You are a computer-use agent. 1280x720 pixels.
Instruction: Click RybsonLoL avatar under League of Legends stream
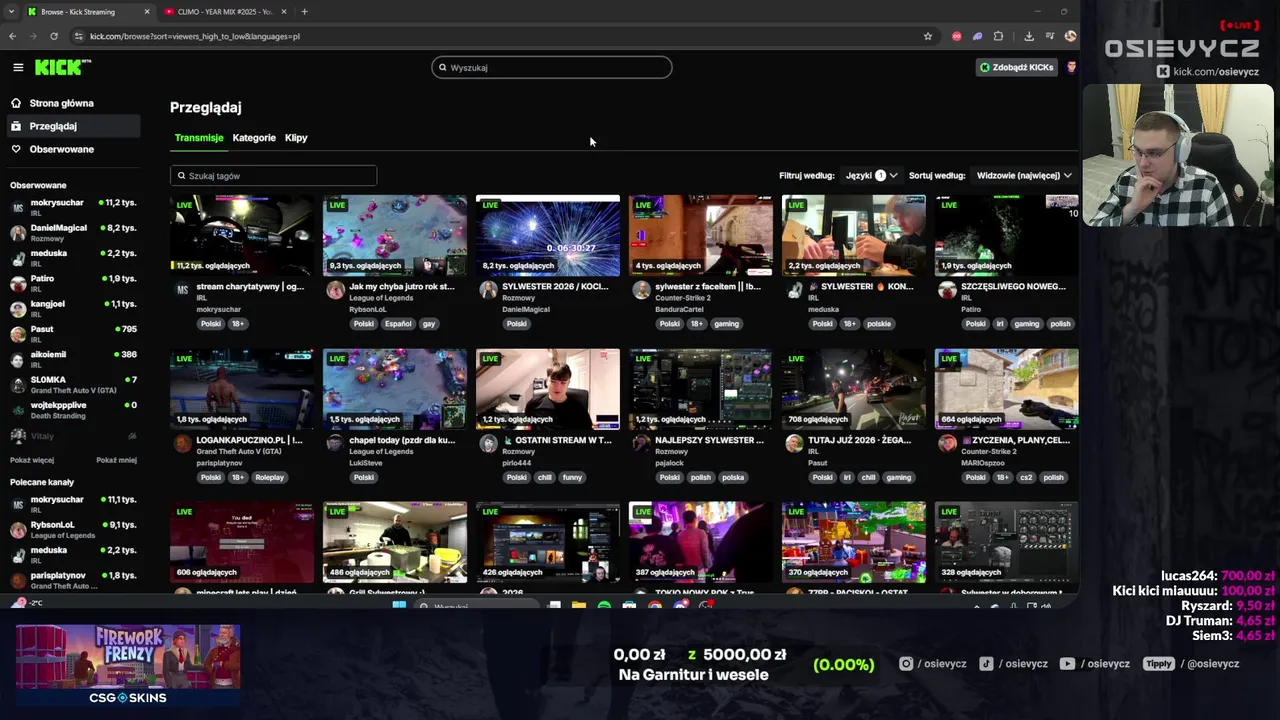(x=336, y=290)
